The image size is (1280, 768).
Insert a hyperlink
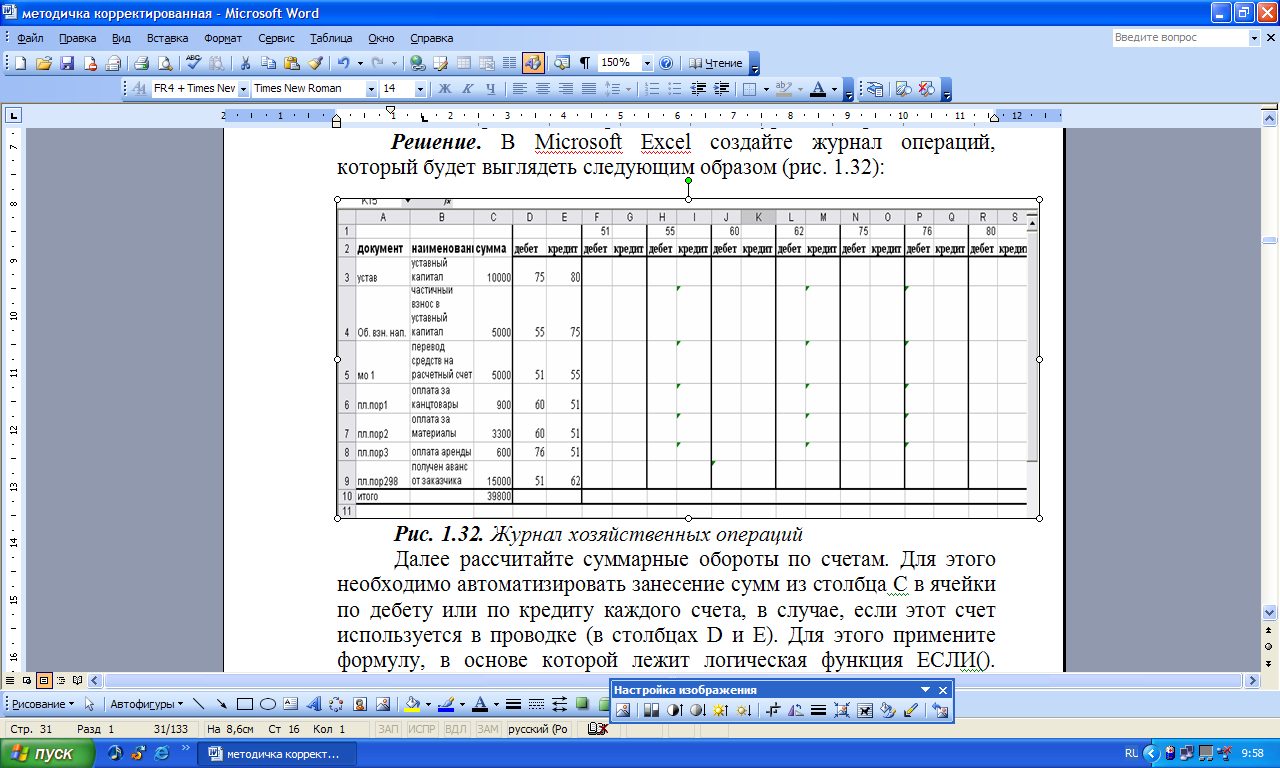pyautogui.click(x=417, y=63)
